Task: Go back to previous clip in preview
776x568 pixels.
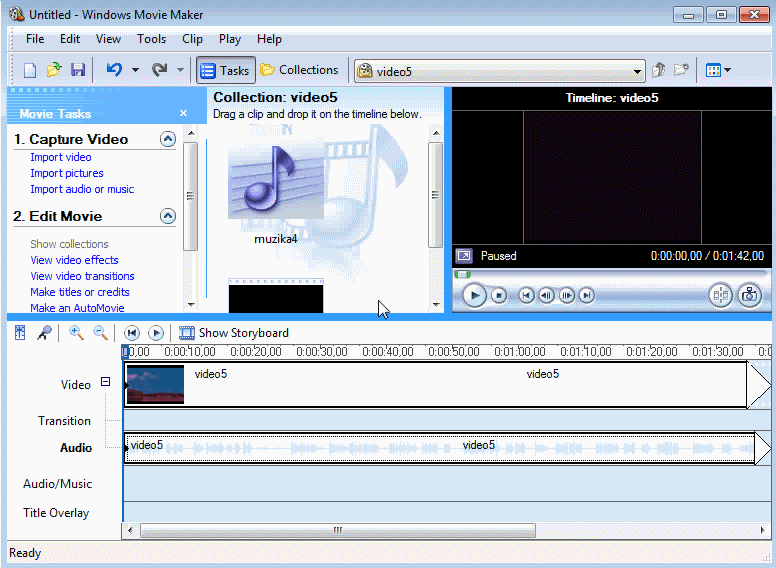Action: pyautogui.click(x=526, y=296)
